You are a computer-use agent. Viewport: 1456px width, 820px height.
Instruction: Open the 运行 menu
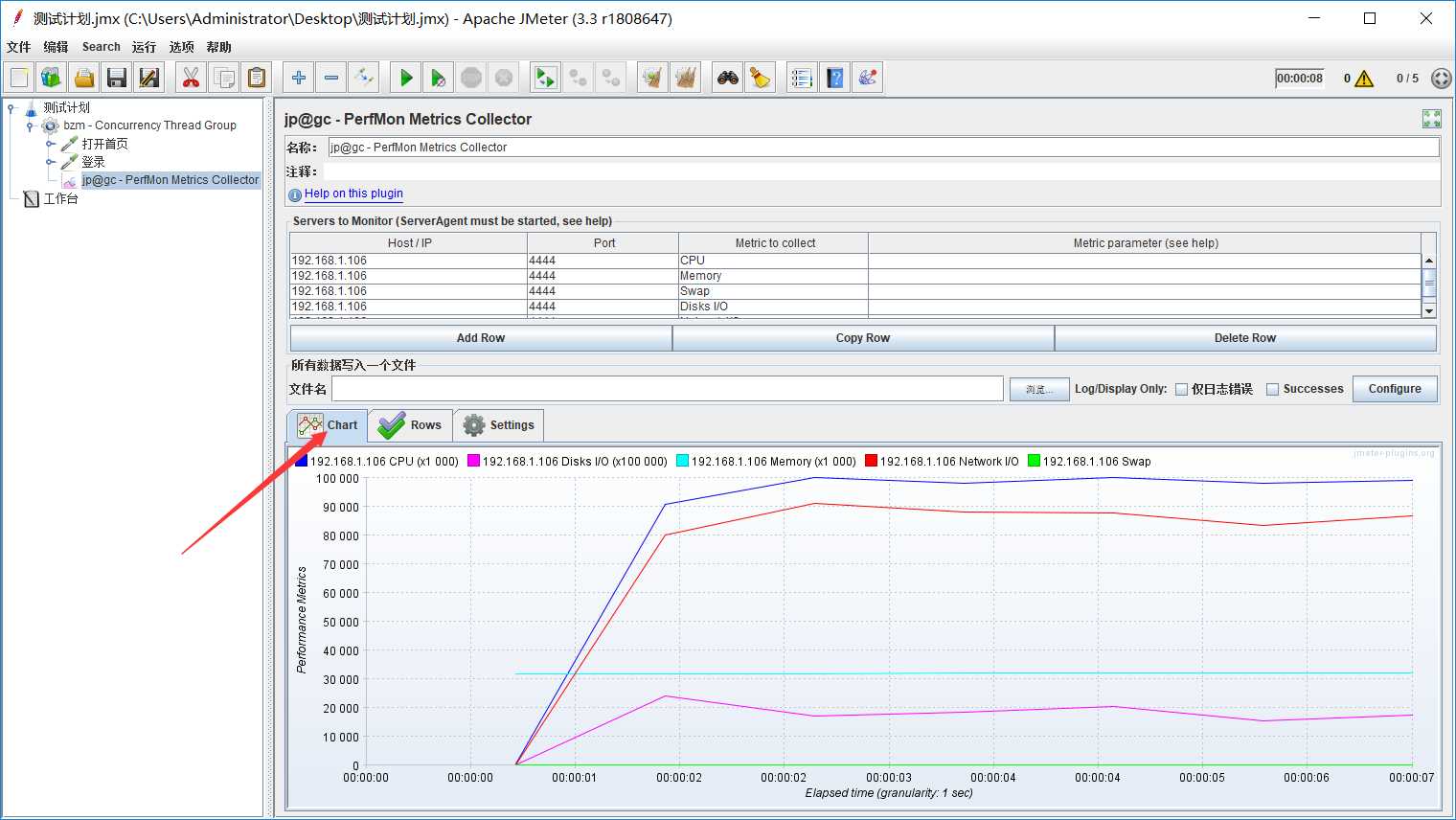pos(144,47)
